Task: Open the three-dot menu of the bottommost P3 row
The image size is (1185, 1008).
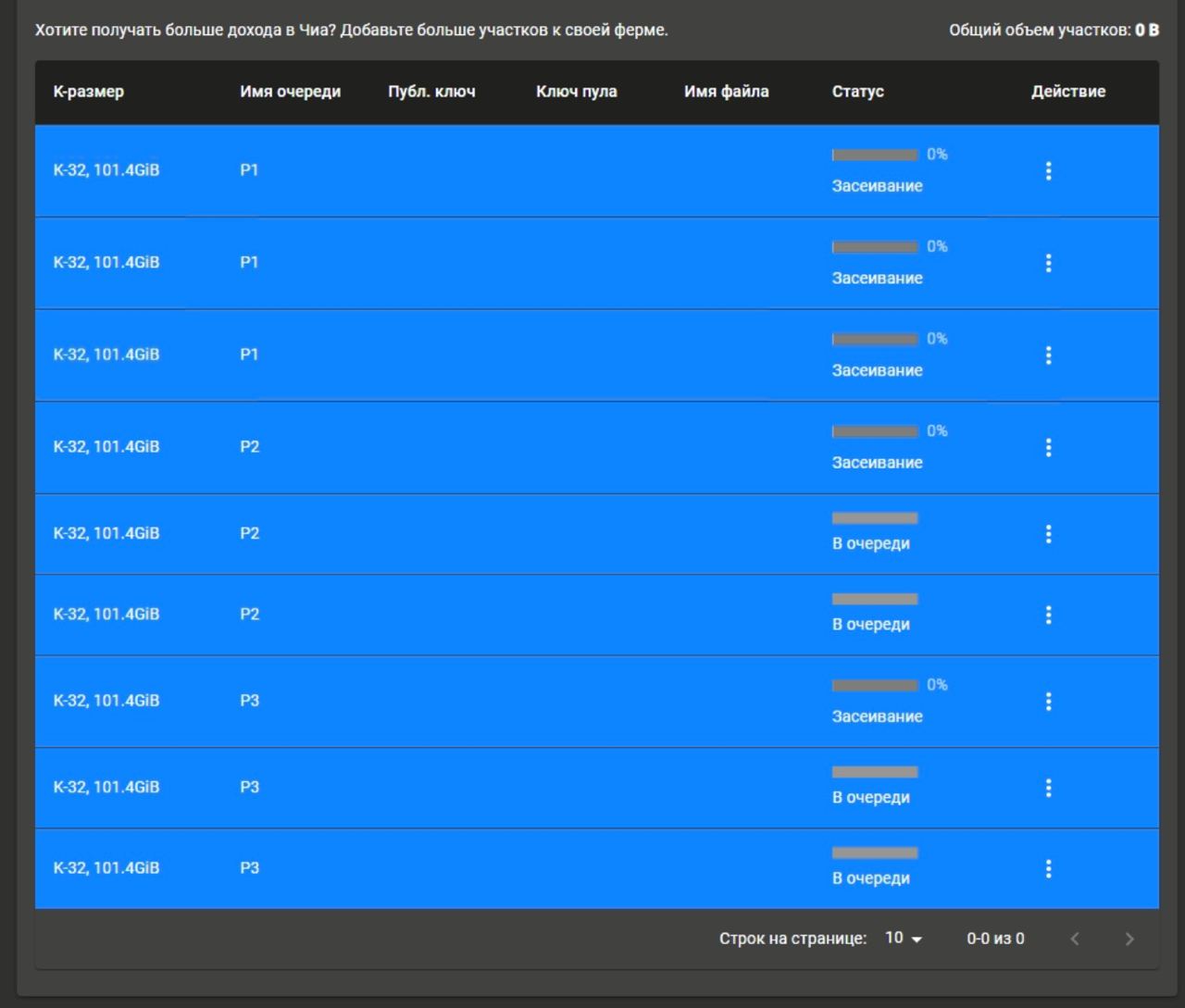Action: click(x=1048, y=868)
